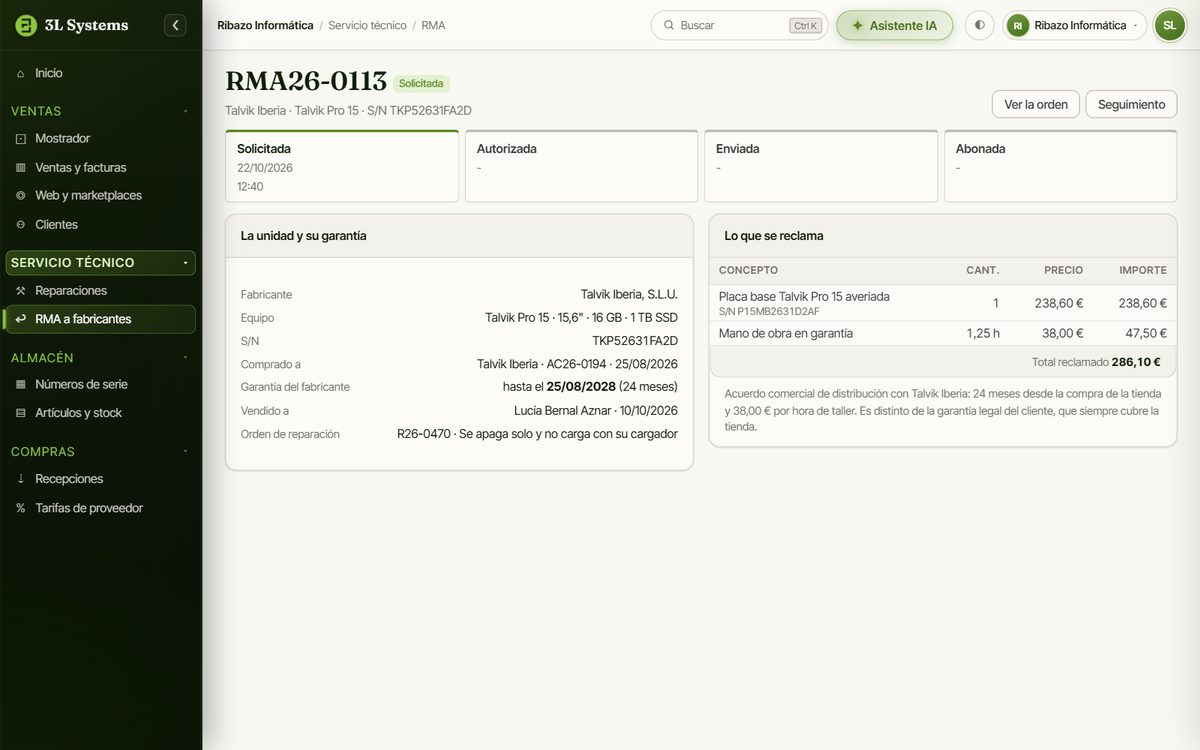The width and height of the screenshot is (1200, 750).
Task: Open the Ribazo Informática company dropdown
Action: point(1075,25)
